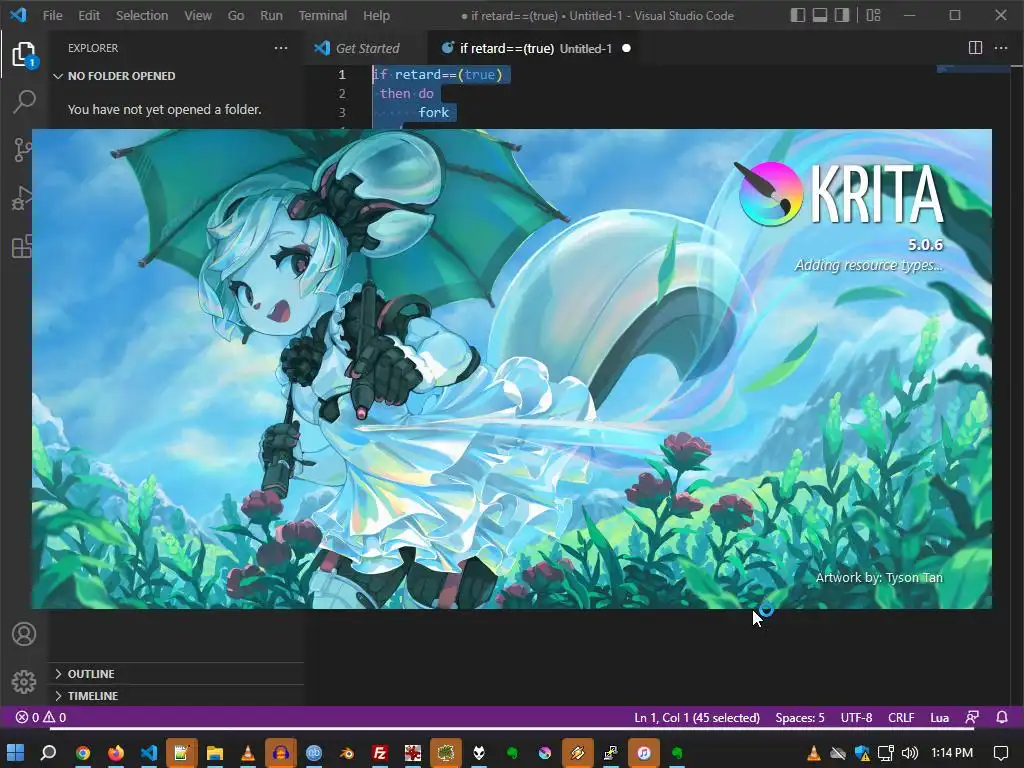Viewport: 1024px width, 768px height.
Task: Open the Action Center notifications icon
Action: 1000,753
